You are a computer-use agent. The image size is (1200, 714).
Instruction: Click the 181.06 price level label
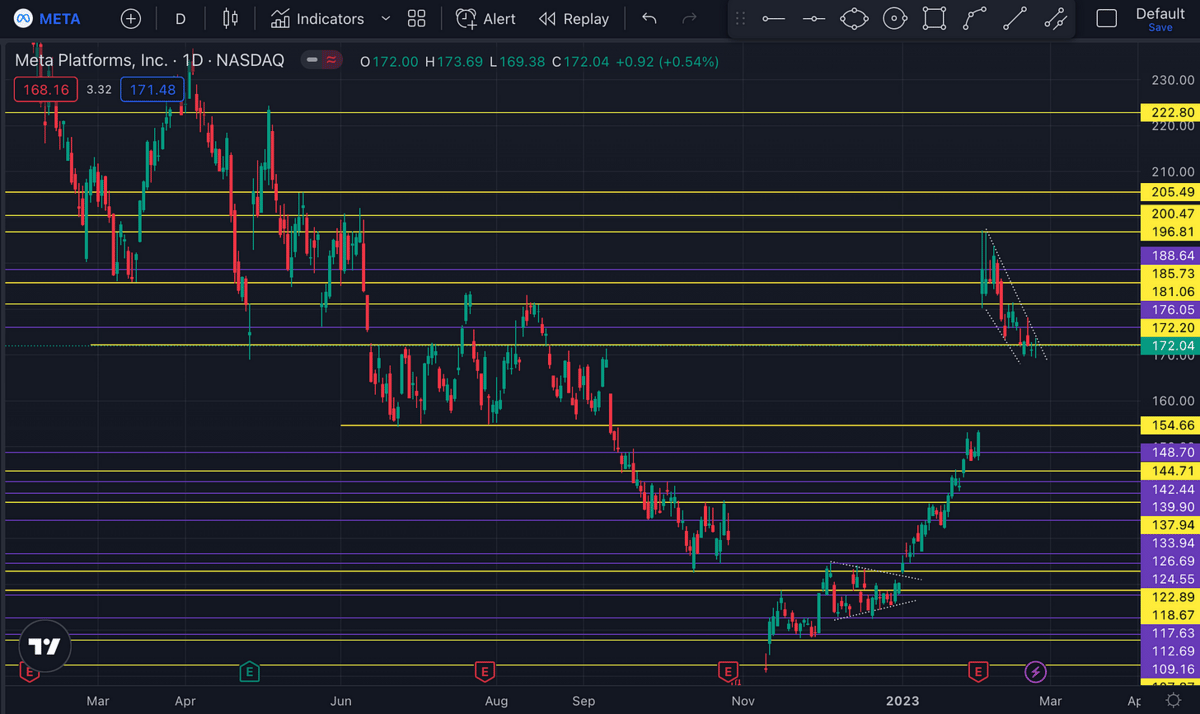[1170, 291]
